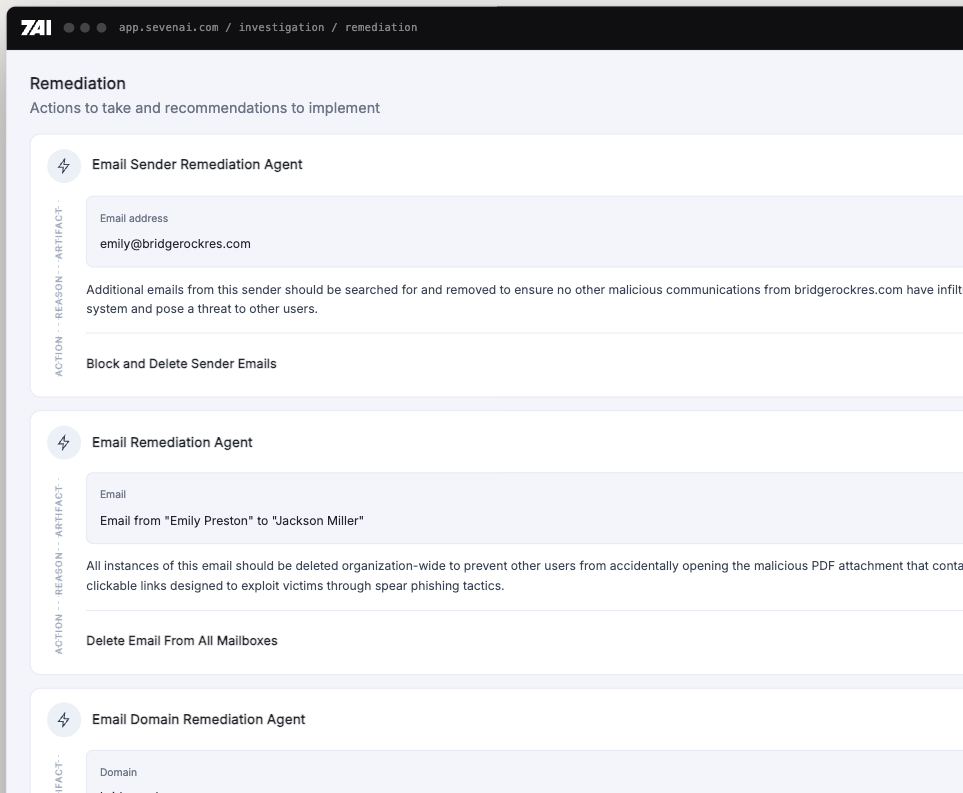Click 'Delete Email From All Mailboxes' action
The height and width of the screenshot is (793, 963).
[182, 641]
